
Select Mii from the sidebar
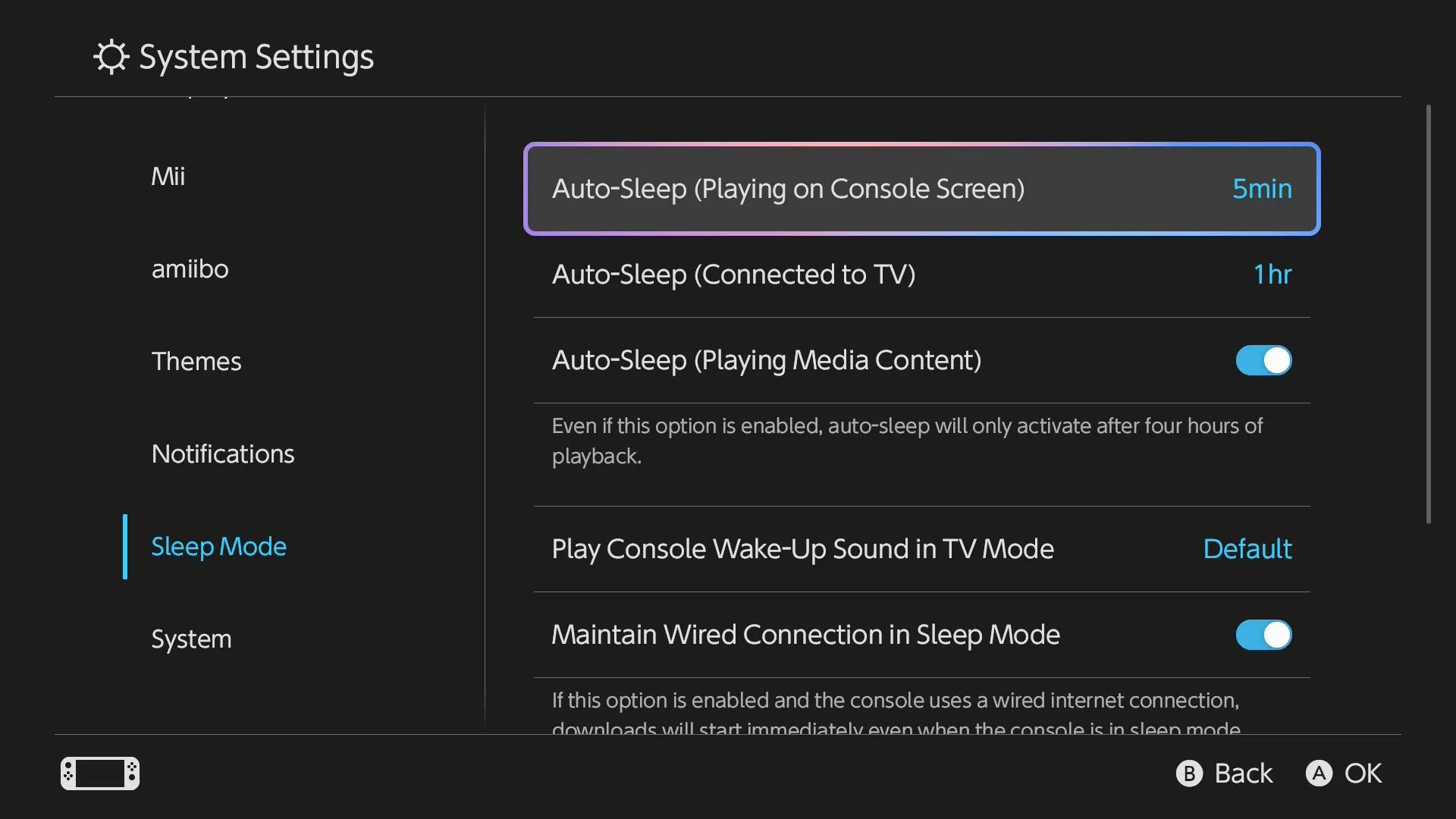pyautogui.click(x=168, y=177)
